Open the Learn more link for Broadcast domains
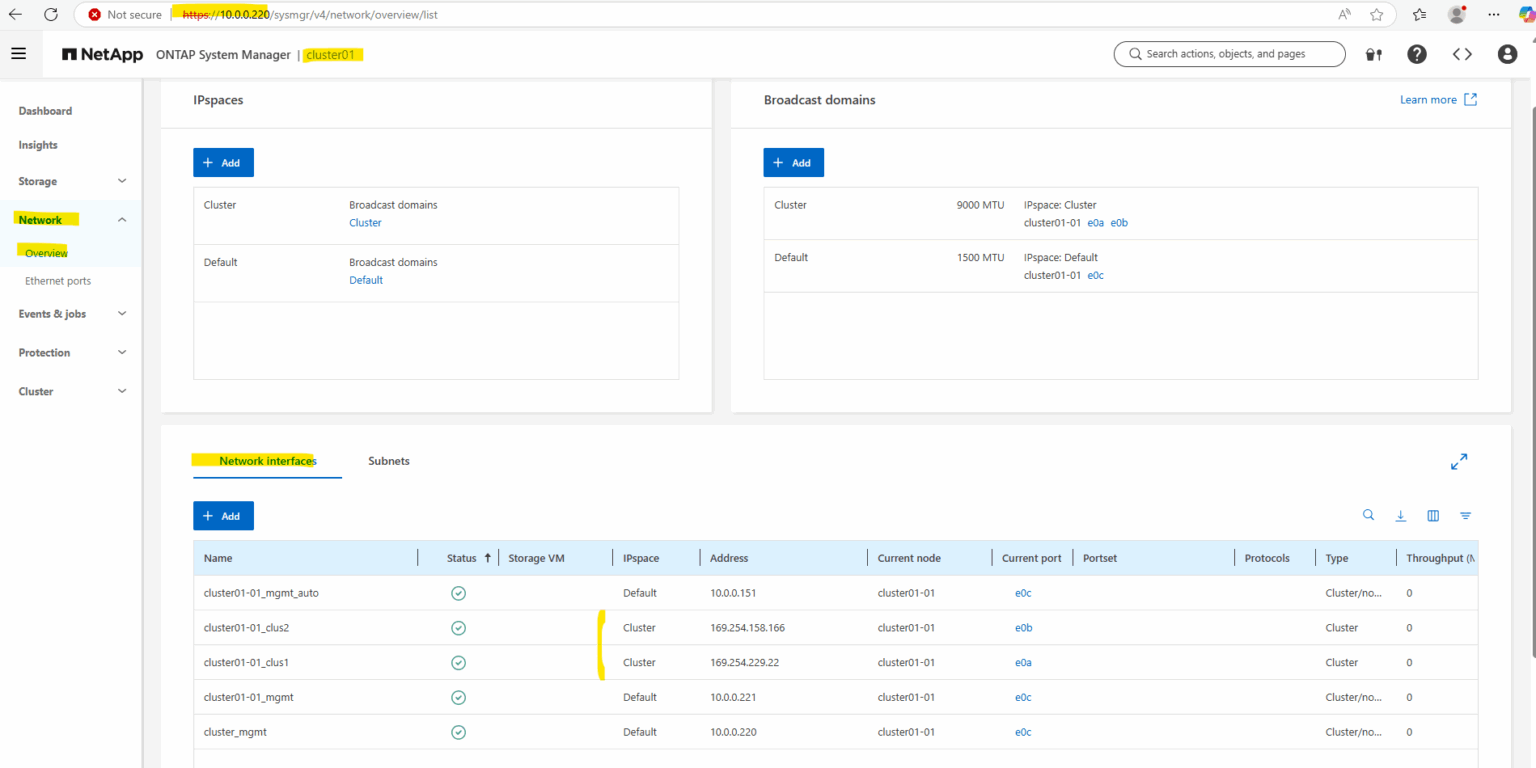The width and height of the screenshot is (1536, 768). 1430,99
